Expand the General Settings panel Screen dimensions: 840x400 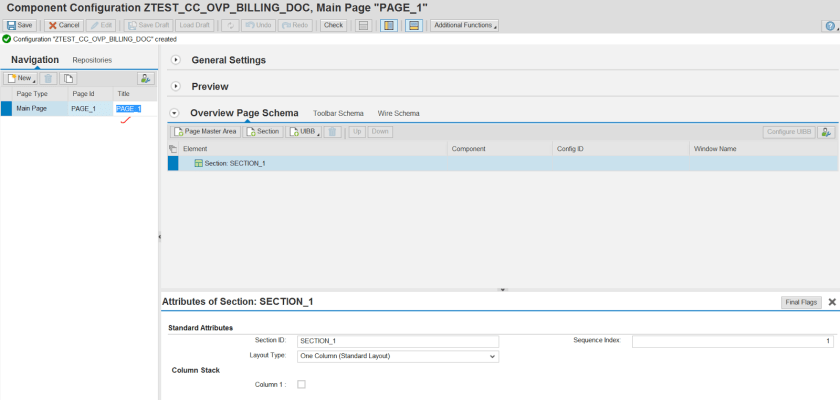click(176, 60)
